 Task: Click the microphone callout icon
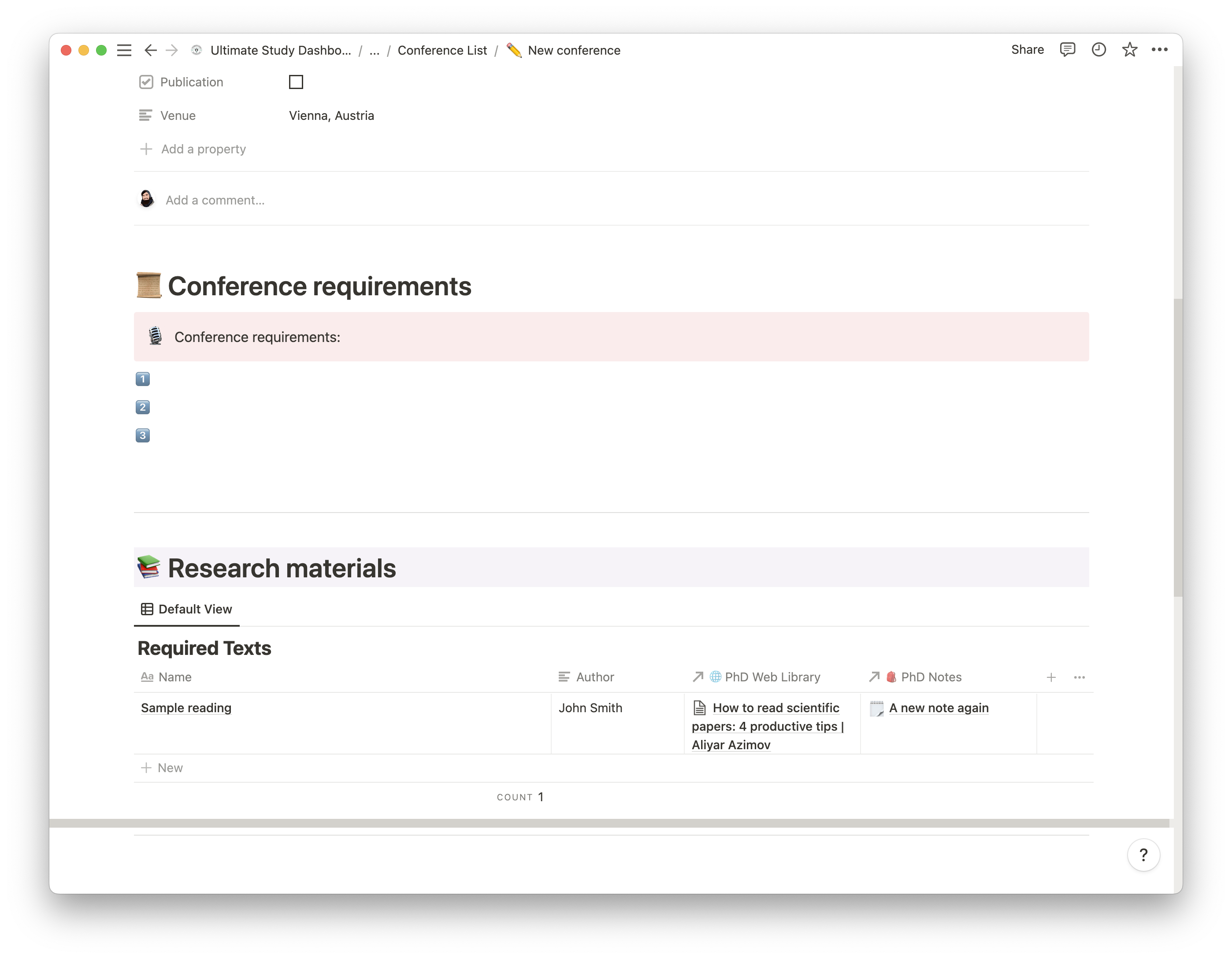coord(155,336)
